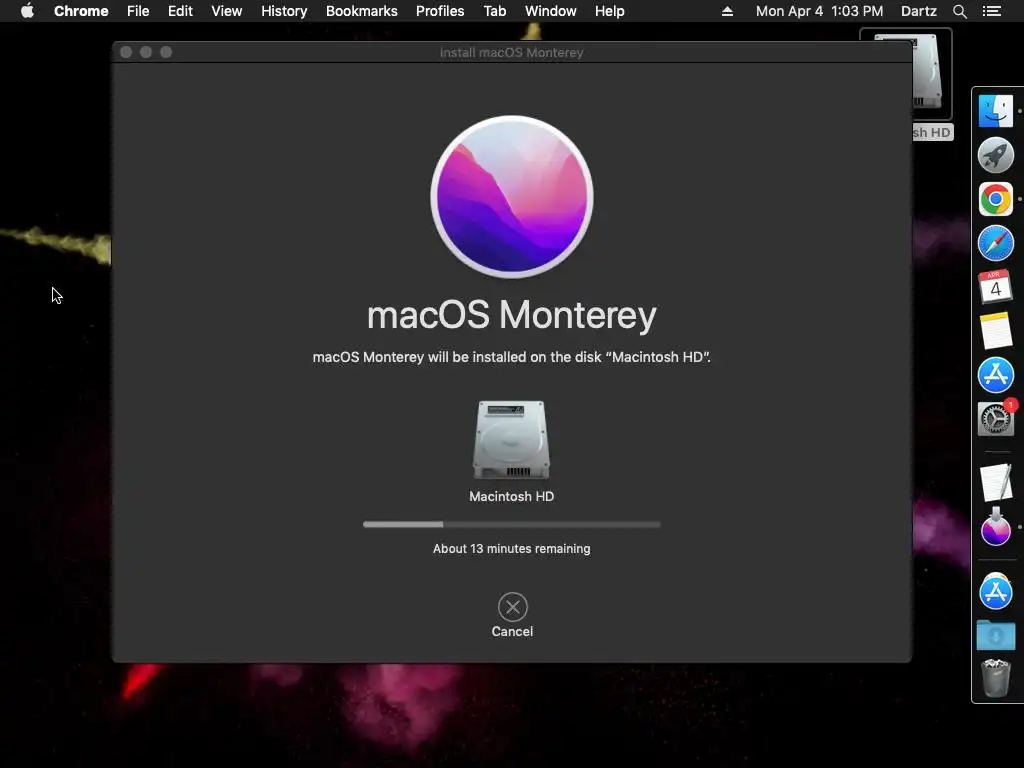Select the Macintosh HD desktop drive icon

pyautogui.click(x=927, y=72)
